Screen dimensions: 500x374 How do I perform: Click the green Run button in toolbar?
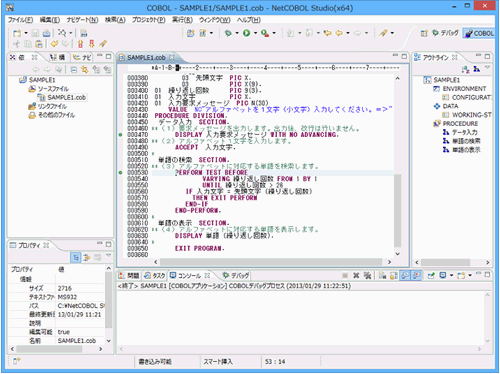246,33
